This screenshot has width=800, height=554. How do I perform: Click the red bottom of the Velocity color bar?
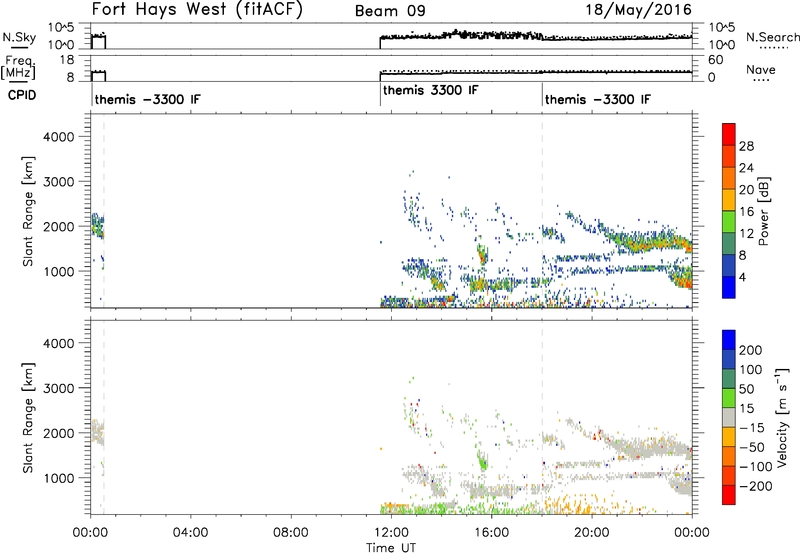tap(729, 495)
